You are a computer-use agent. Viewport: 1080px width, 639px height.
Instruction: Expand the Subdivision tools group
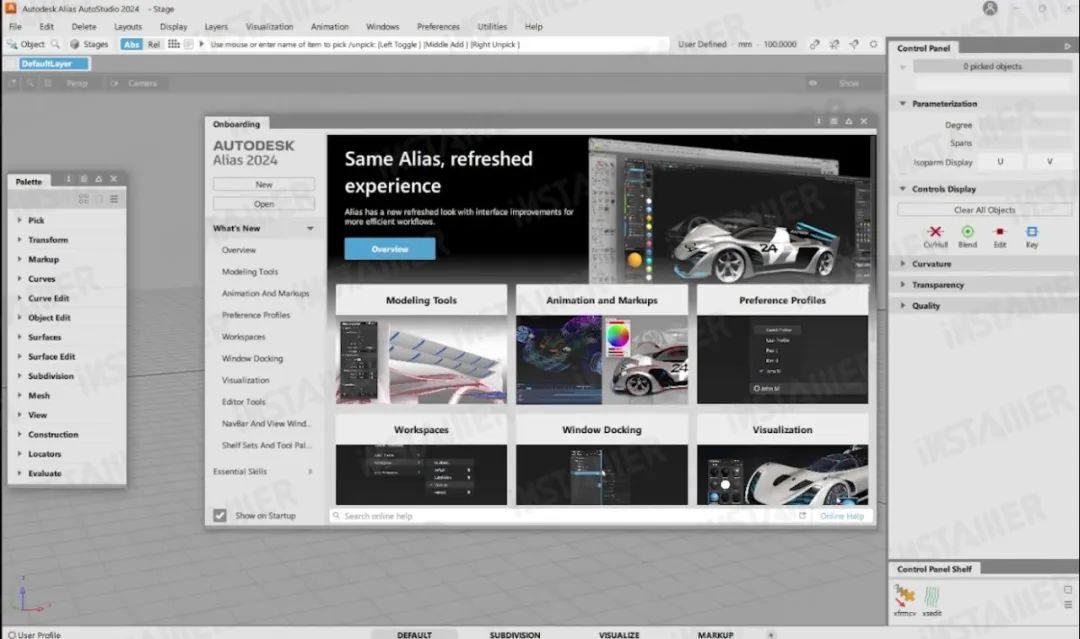point(19,376)
